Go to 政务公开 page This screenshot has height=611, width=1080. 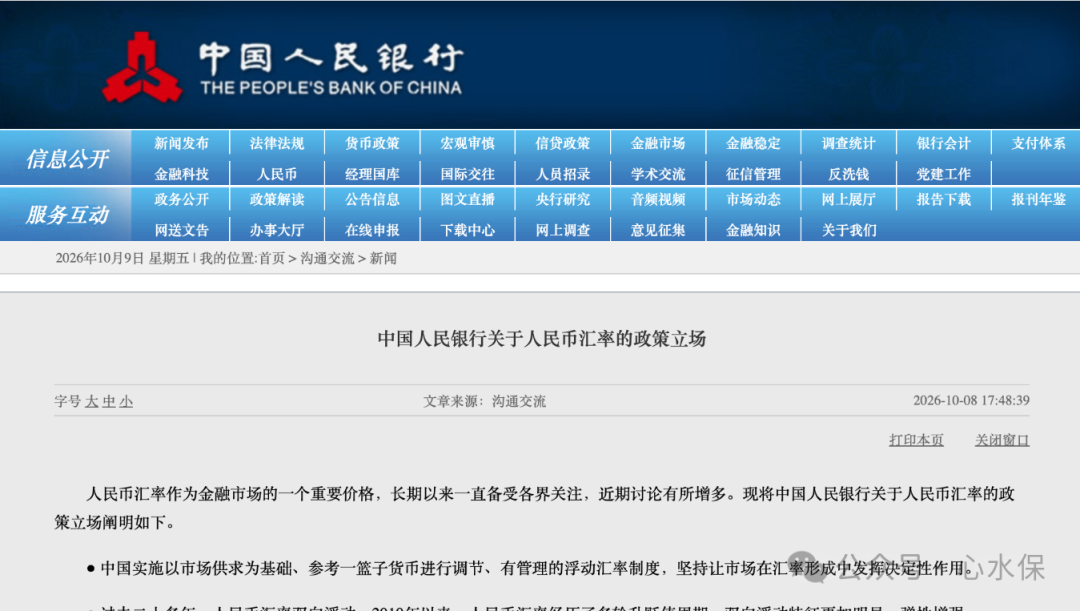coord(181,199)
